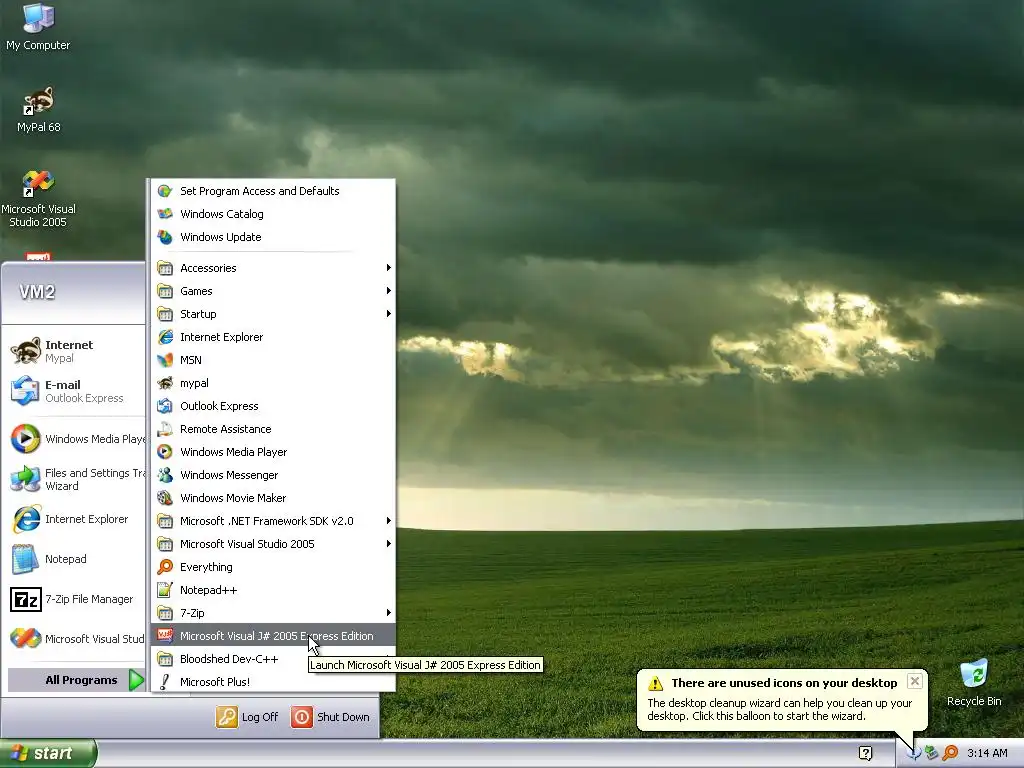1024x768 pixels.
Task: Launch Microsoft Visual J# 2005 Express Edition
Action: [274, 636]
